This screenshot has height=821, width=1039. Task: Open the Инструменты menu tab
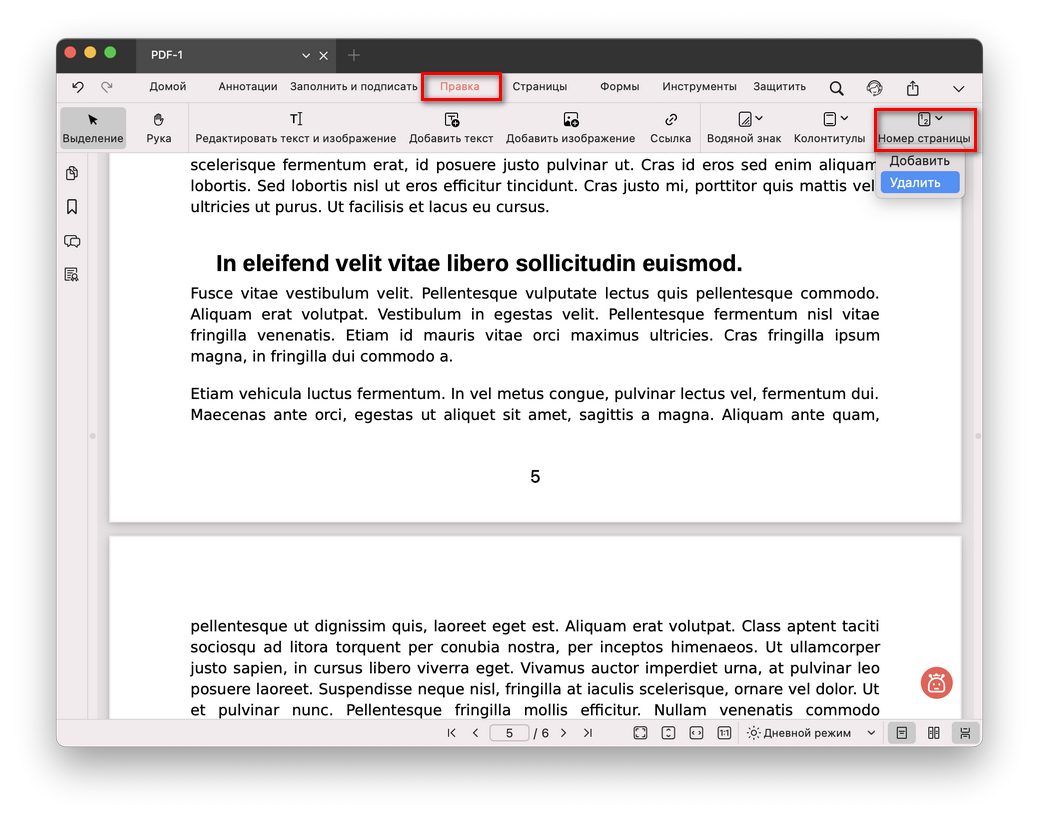699,86
